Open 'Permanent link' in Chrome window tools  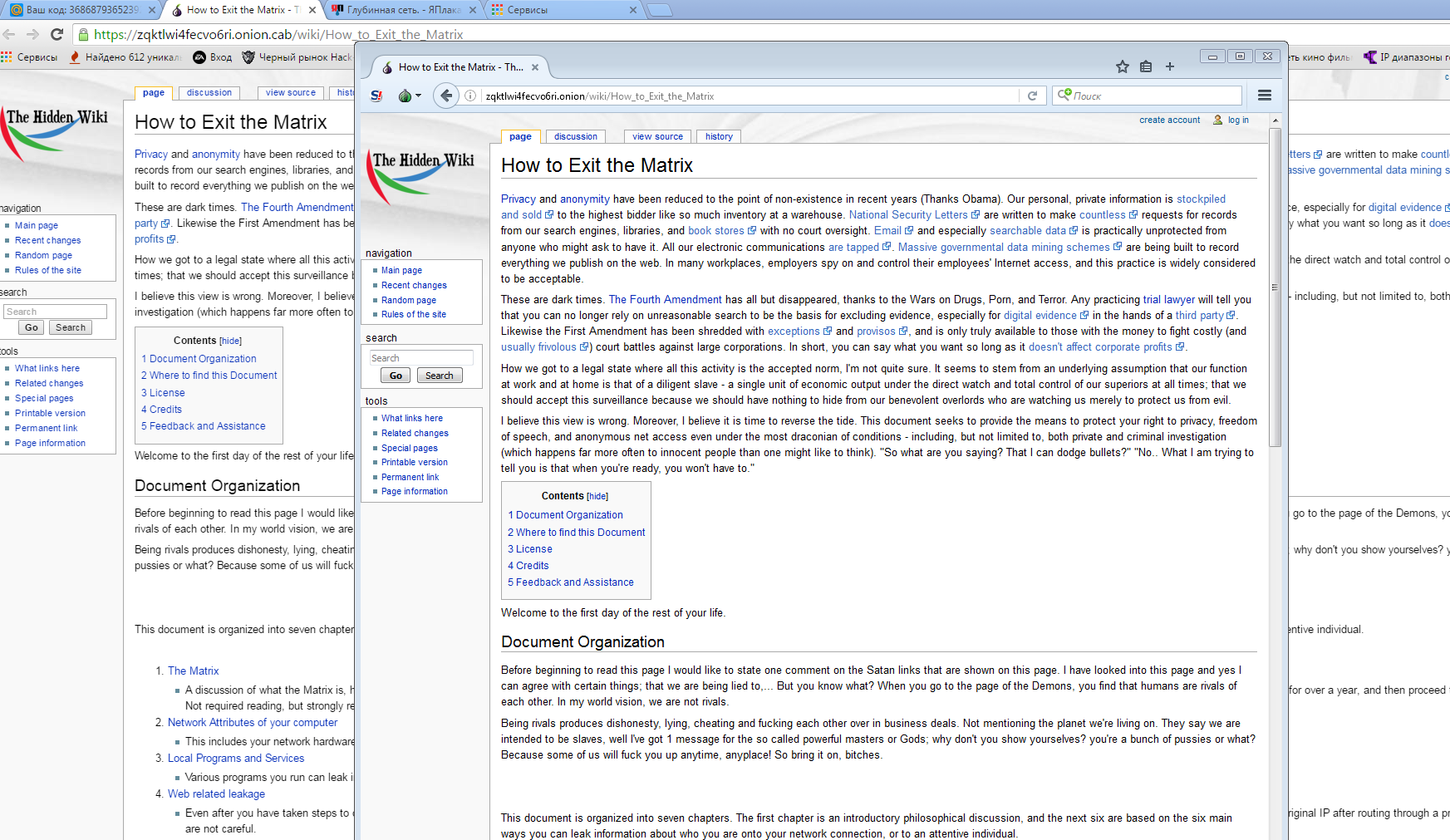tap(46, 428)
